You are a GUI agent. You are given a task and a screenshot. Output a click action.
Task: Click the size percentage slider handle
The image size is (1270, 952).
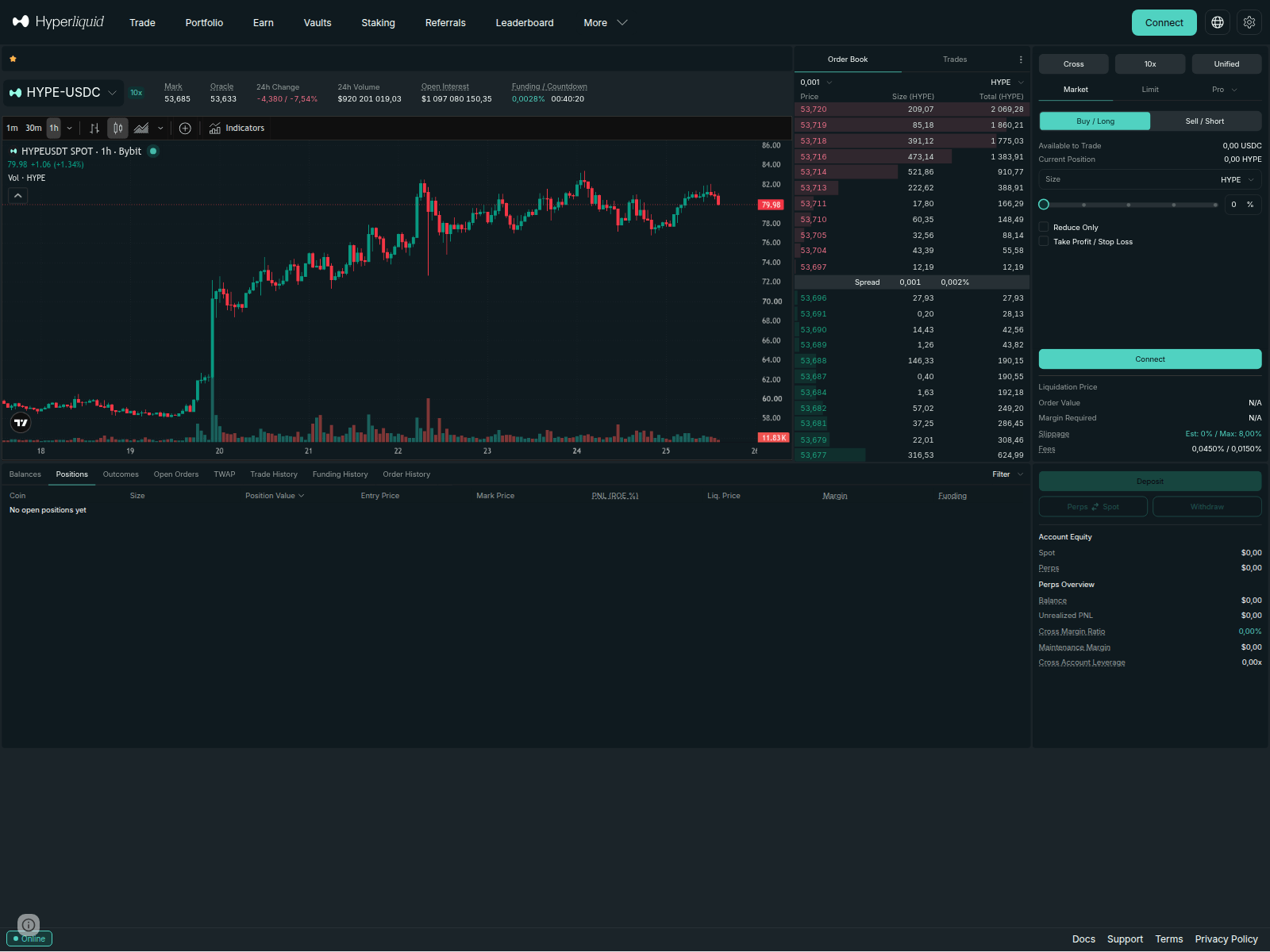[x=1044, y=205]
